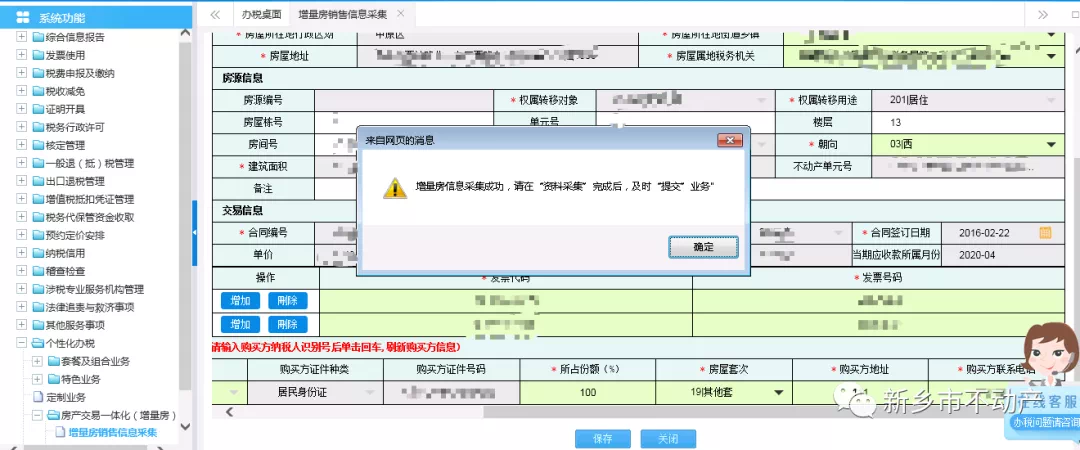
Task: Confirm the message with the 确定 button
Action: (x=703, y=247)
